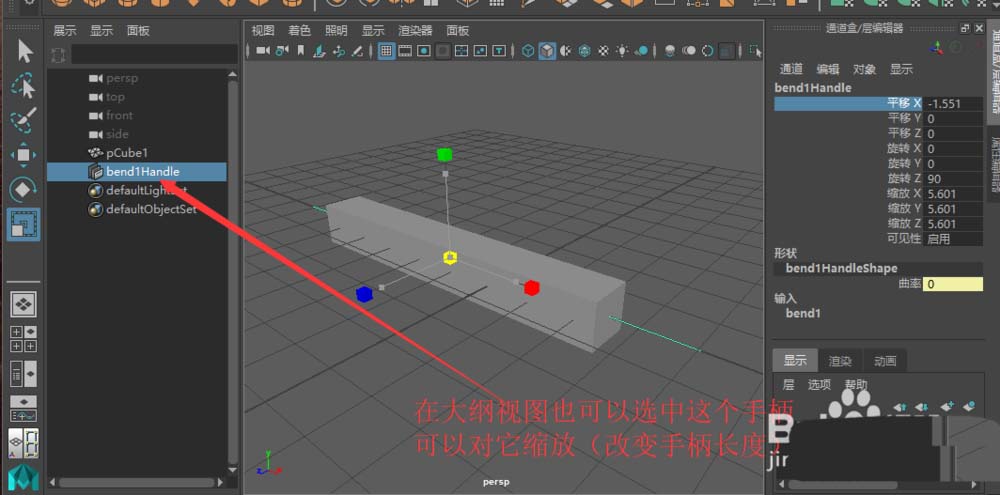Activate the Move tool

click(24, 155)
